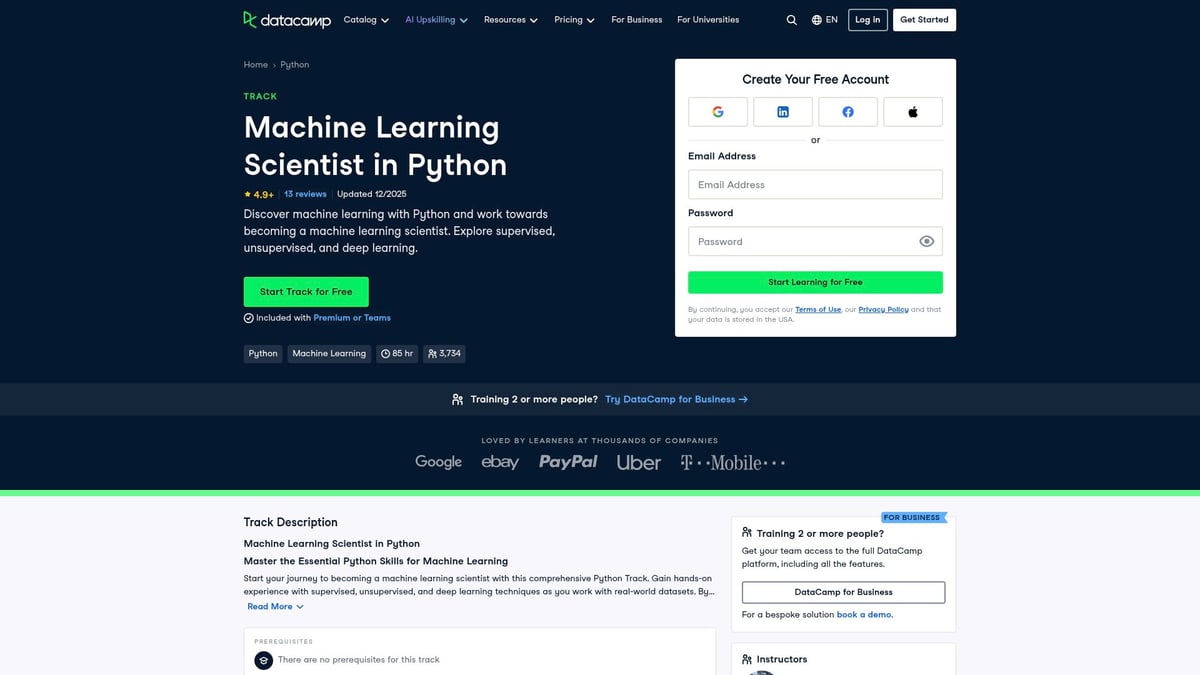Click the clock icon beside 85 hr
Viewport: 1200px width, 675px height.
(x=385, y=353)
